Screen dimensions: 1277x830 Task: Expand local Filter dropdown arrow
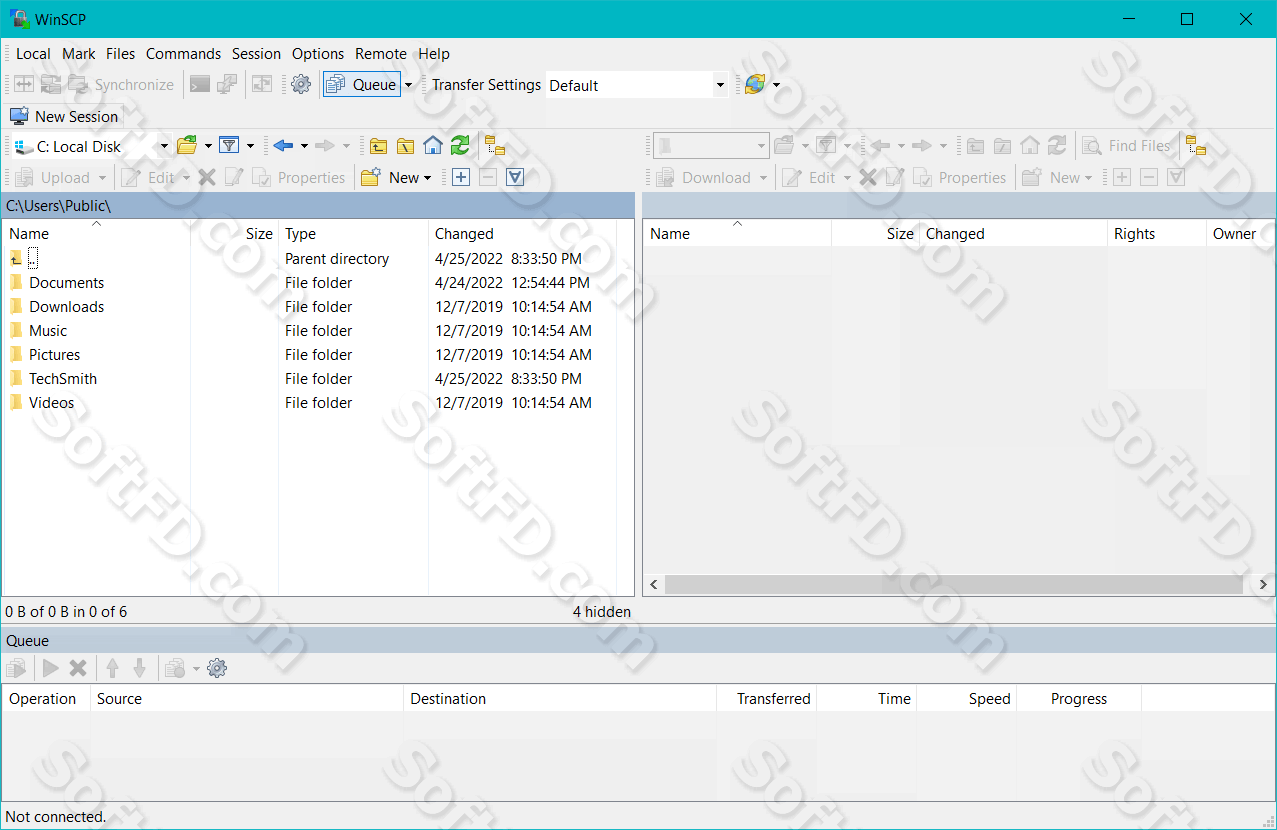pos(250,146)
